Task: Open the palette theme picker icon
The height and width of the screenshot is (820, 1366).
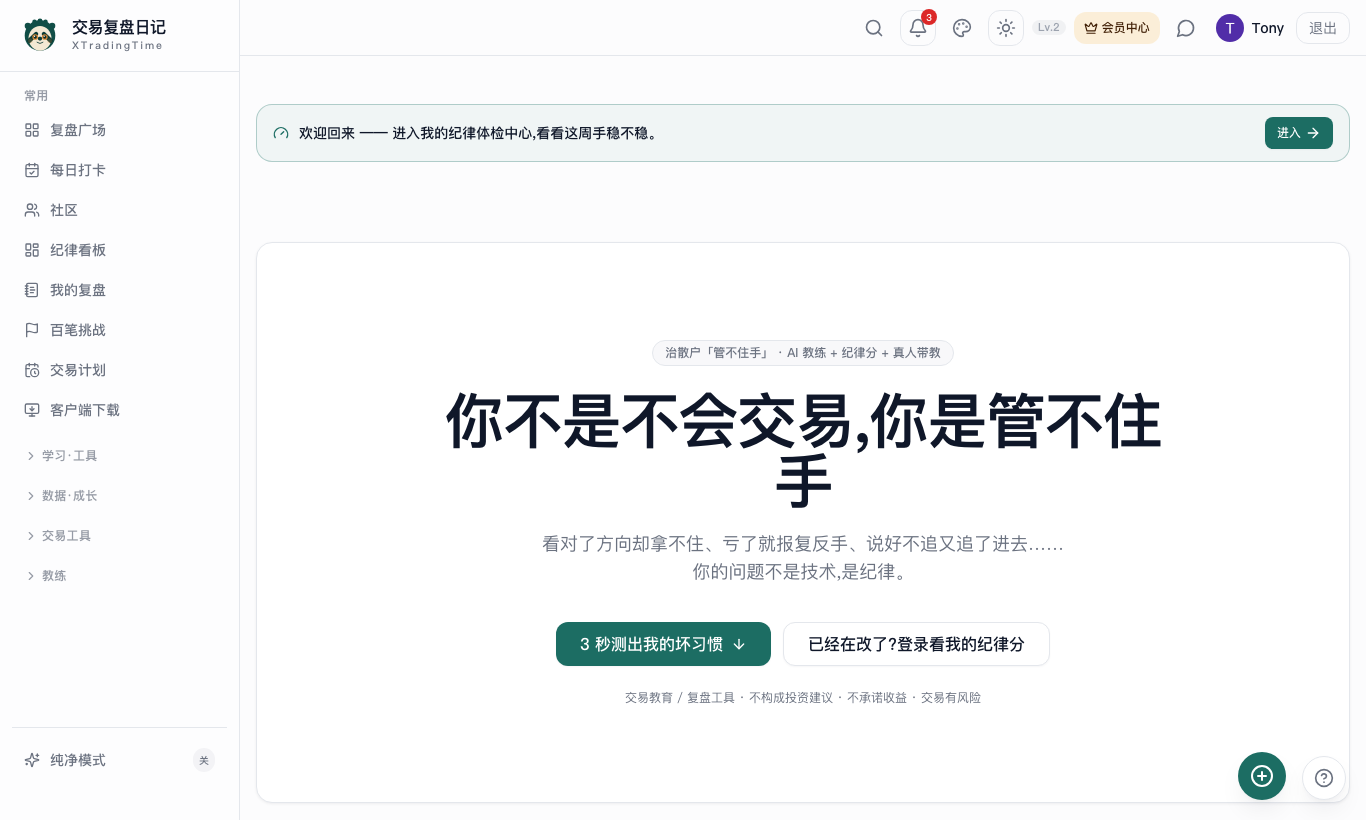Action: [x=962, y=28]
